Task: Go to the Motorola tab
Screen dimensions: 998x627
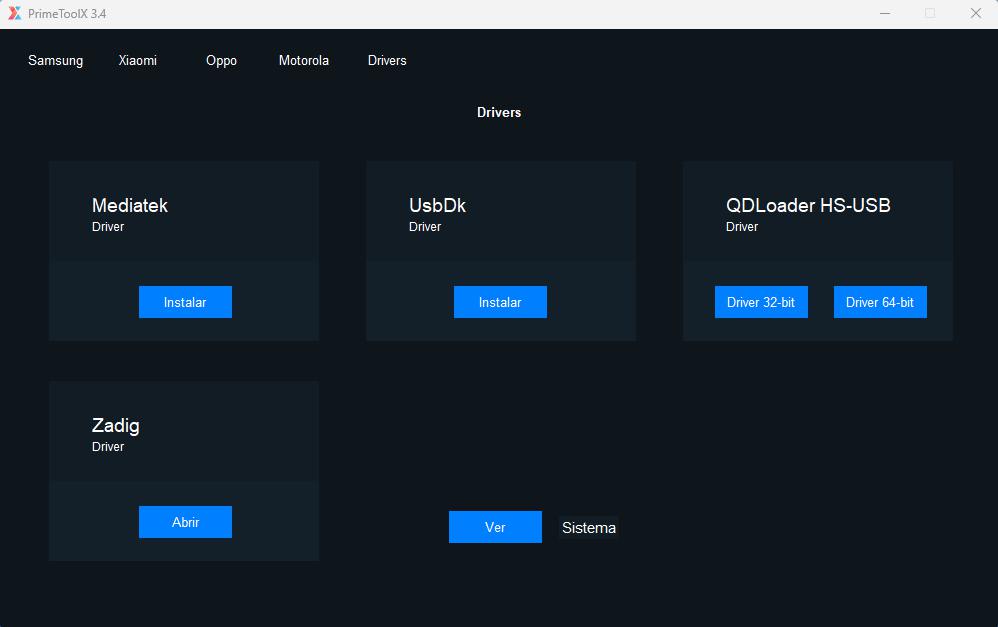Action: pos(304,60)
